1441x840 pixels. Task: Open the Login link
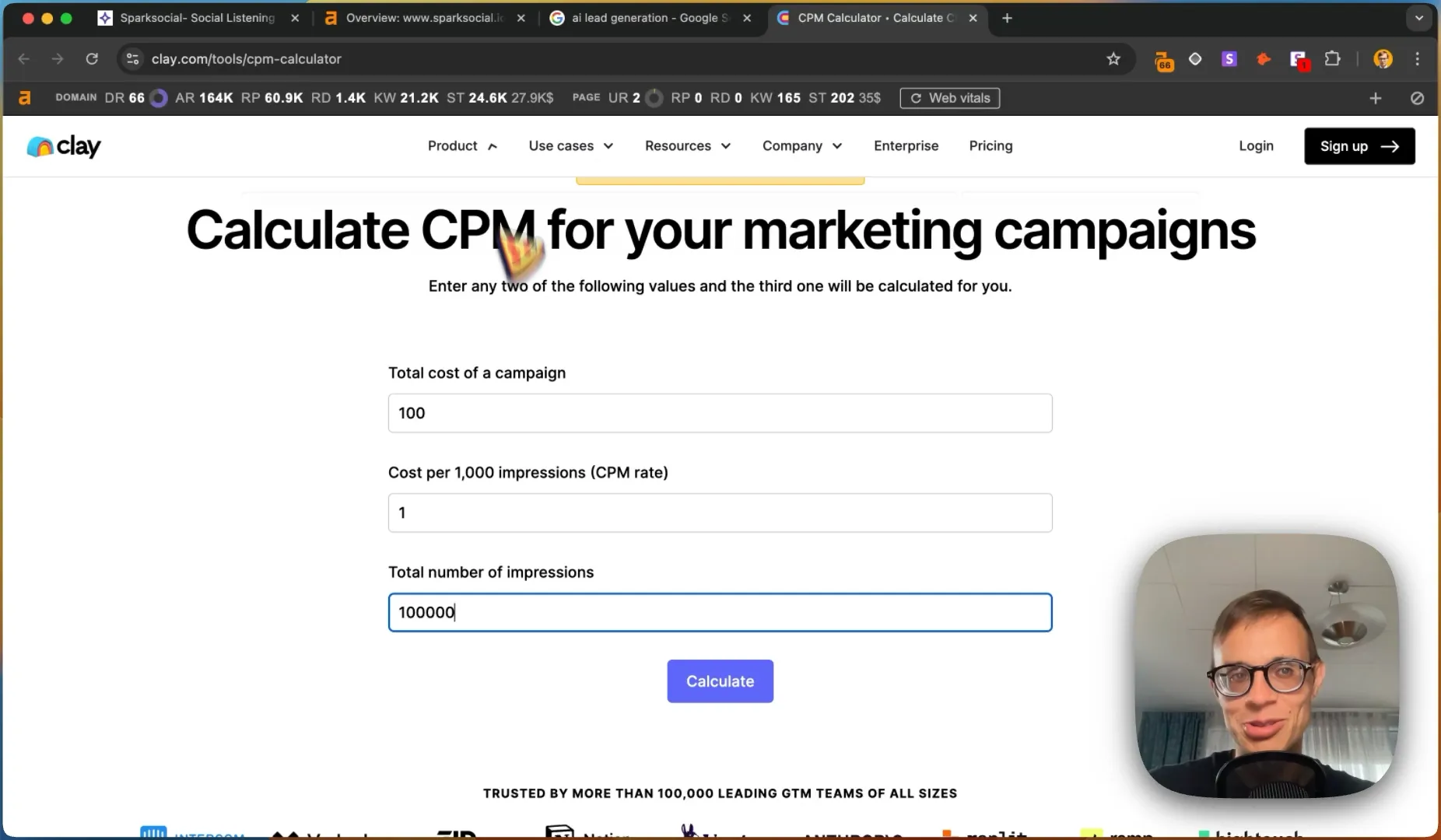pos(1256,146)
